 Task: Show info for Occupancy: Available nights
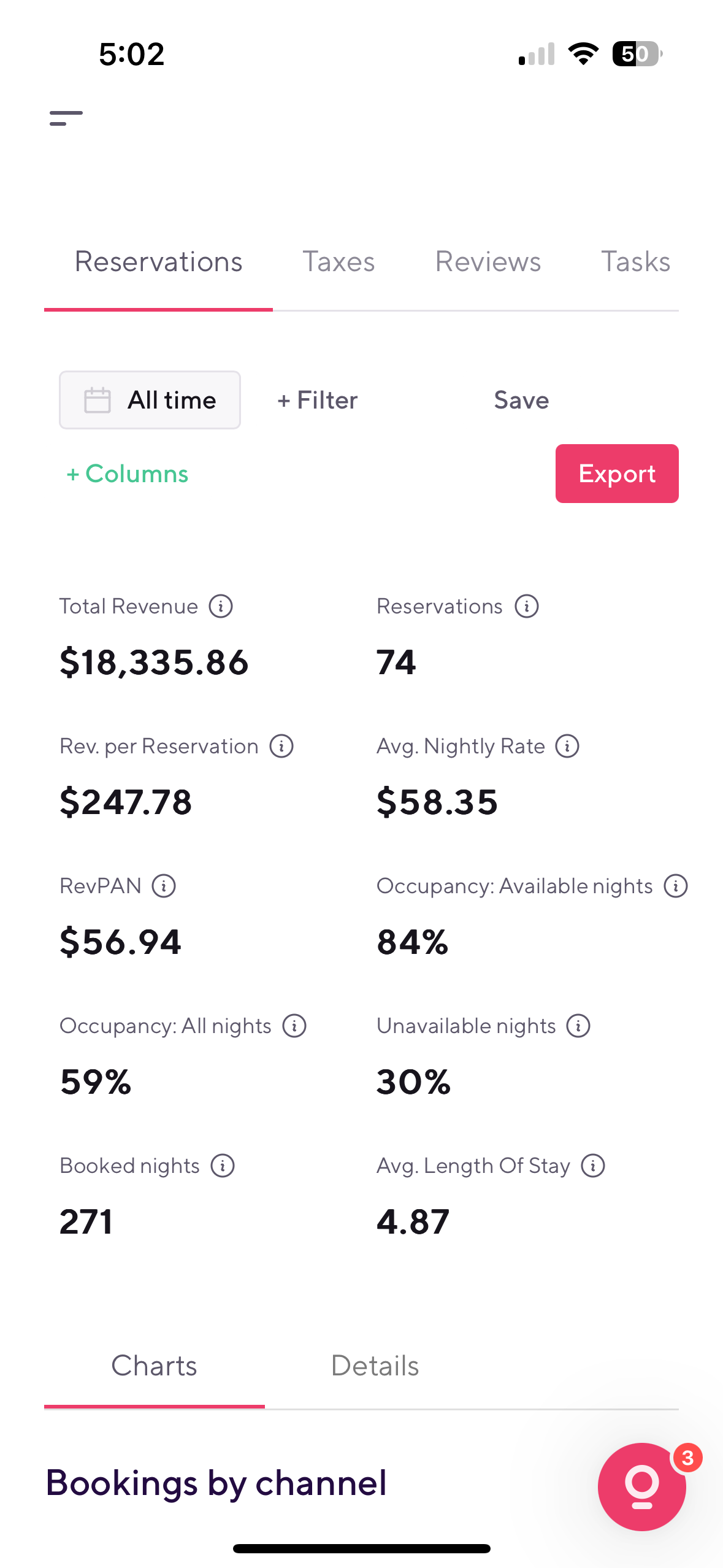point(676,886)
